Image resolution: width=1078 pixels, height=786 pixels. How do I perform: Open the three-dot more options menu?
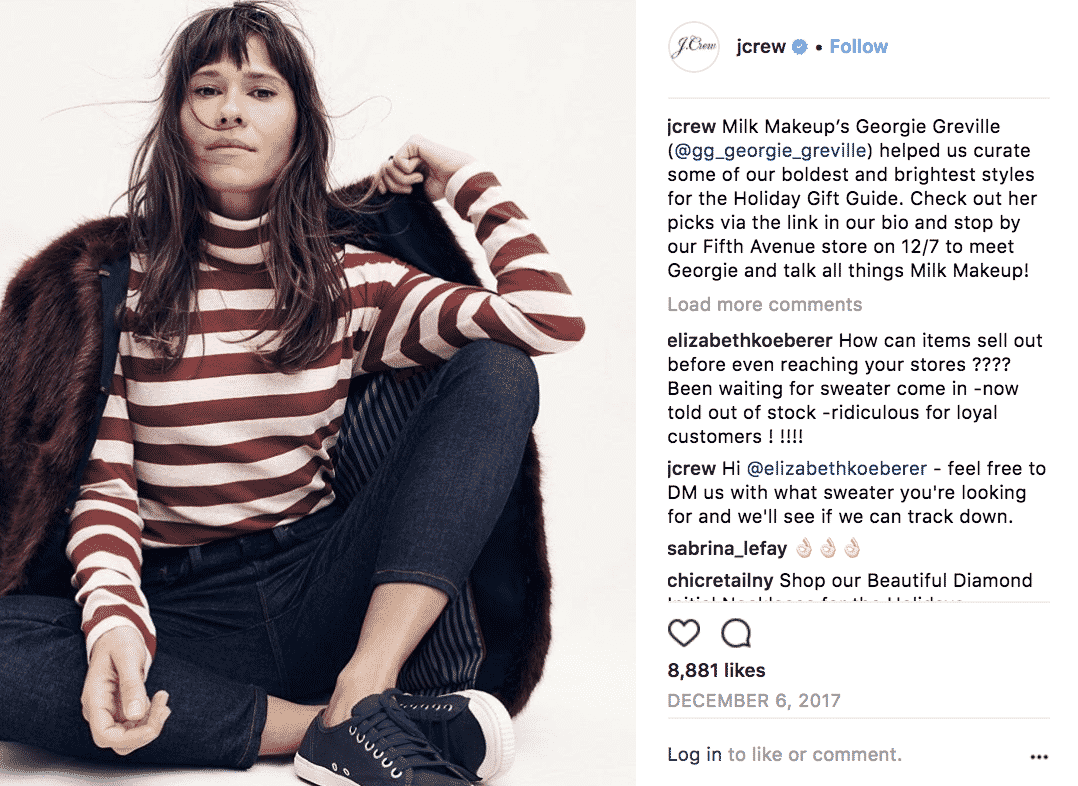[1039, 756]
